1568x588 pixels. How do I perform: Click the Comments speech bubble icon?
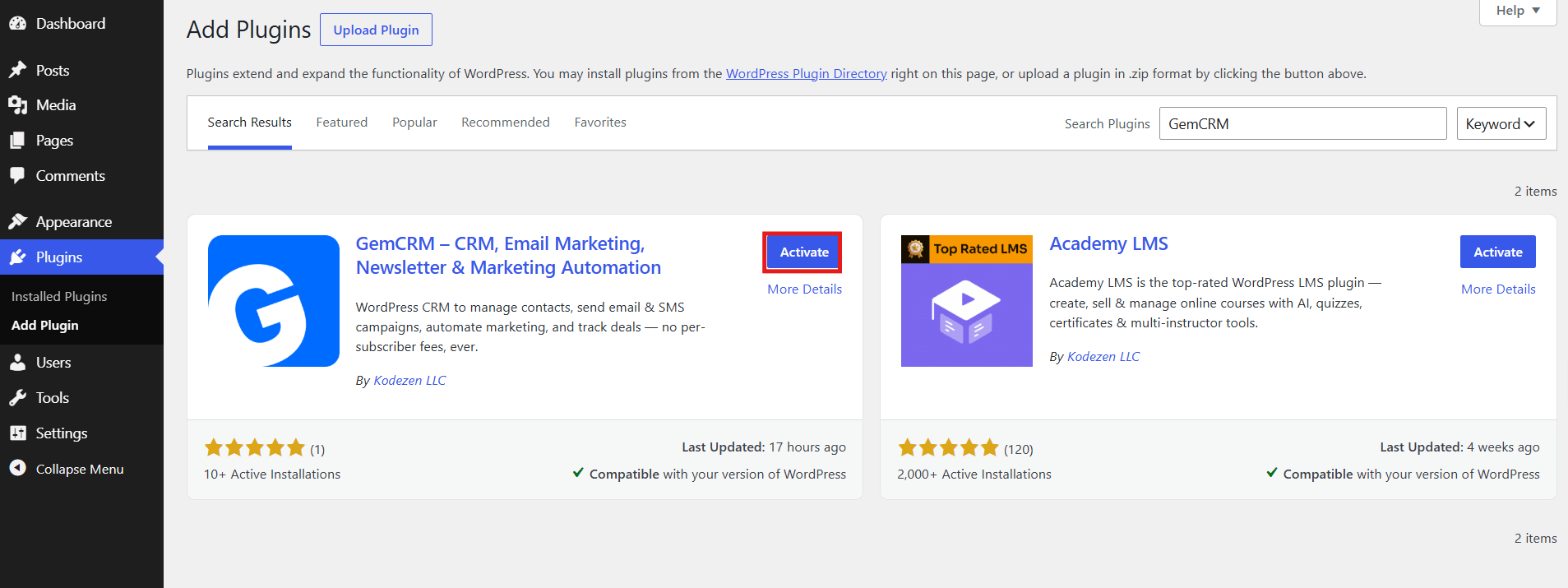pos(17,176)
